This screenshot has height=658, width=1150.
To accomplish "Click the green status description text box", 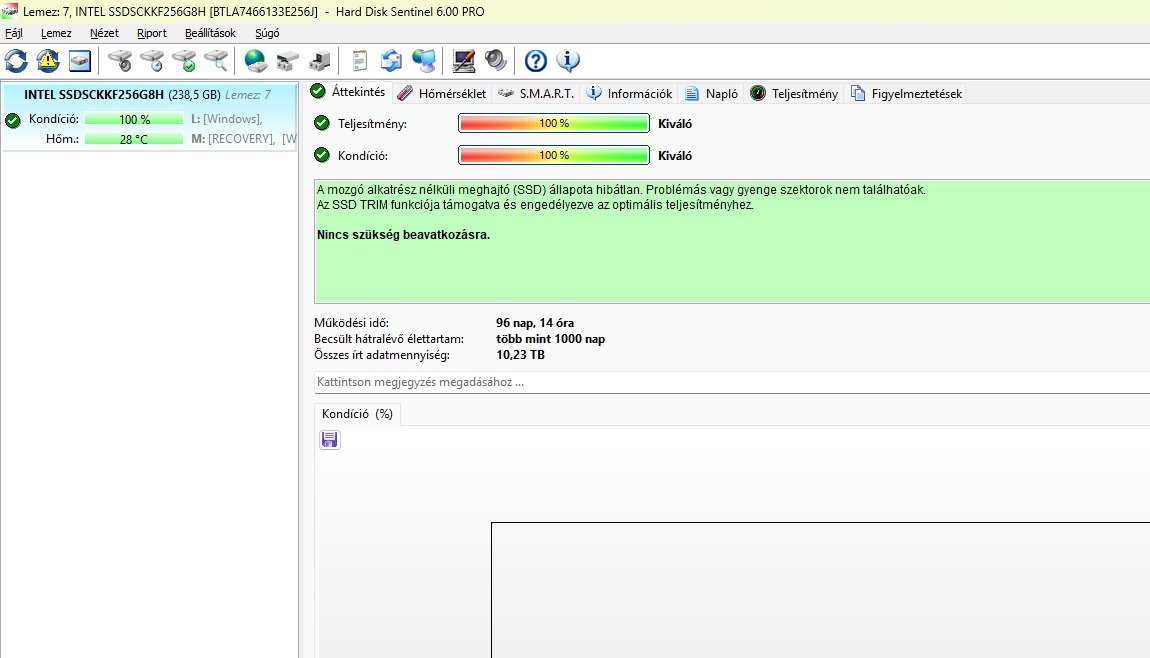I will [732, 241].
